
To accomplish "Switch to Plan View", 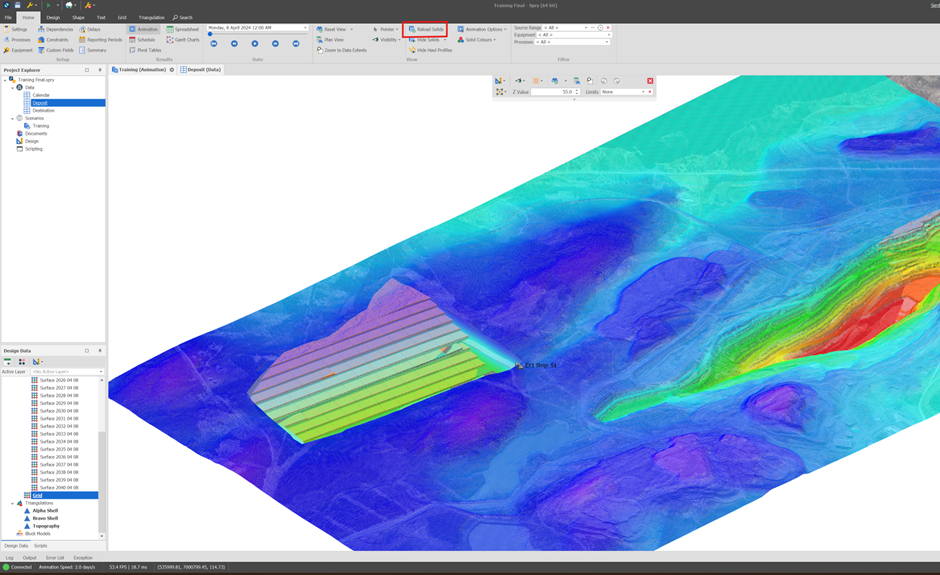I will click(332, 40).
